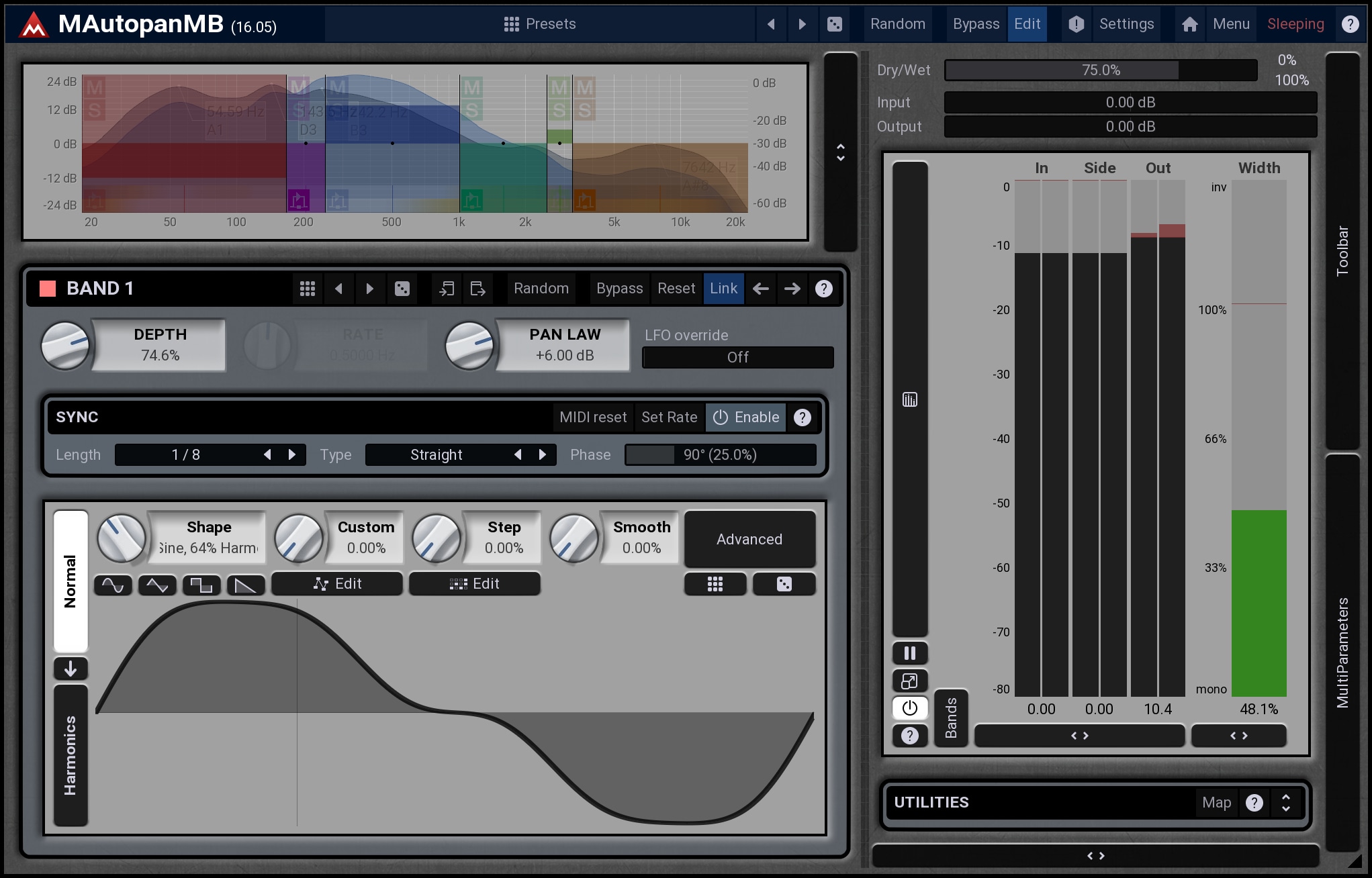Toggle mute M on the first red band

click(95, 87)
